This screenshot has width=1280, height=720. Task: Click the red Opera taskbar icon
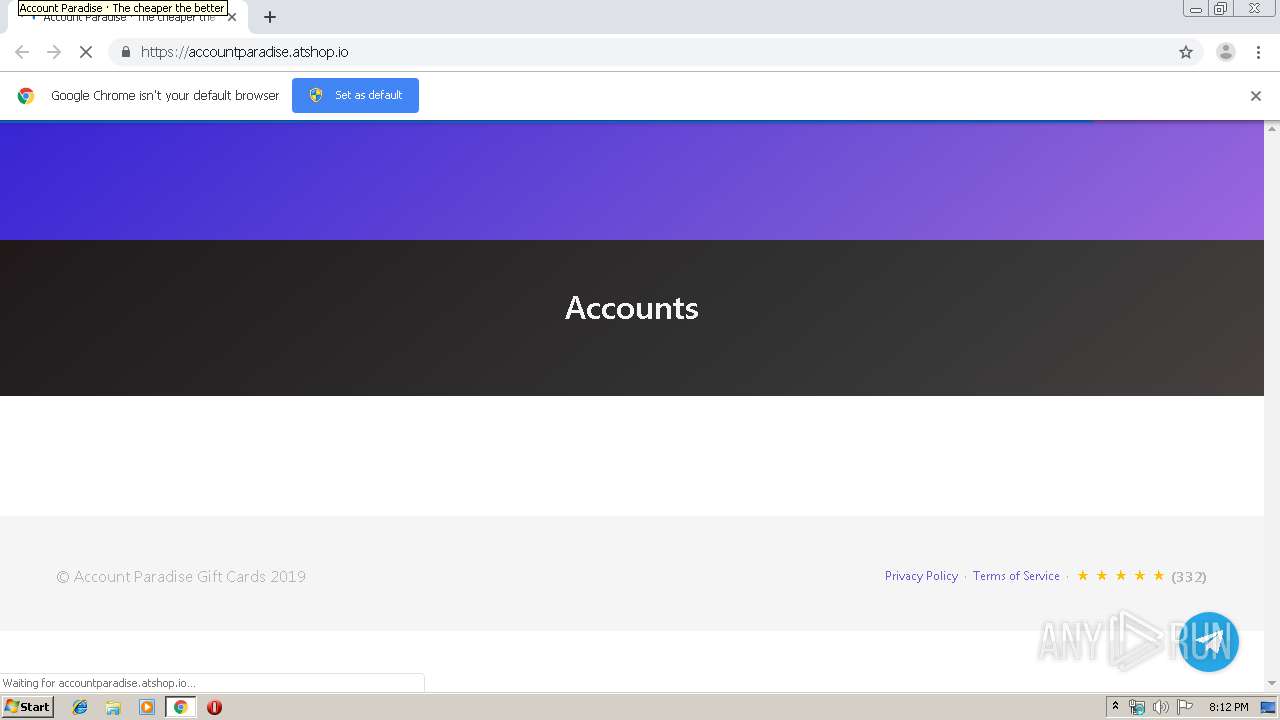pyautogui.click(x=214, y=707)
